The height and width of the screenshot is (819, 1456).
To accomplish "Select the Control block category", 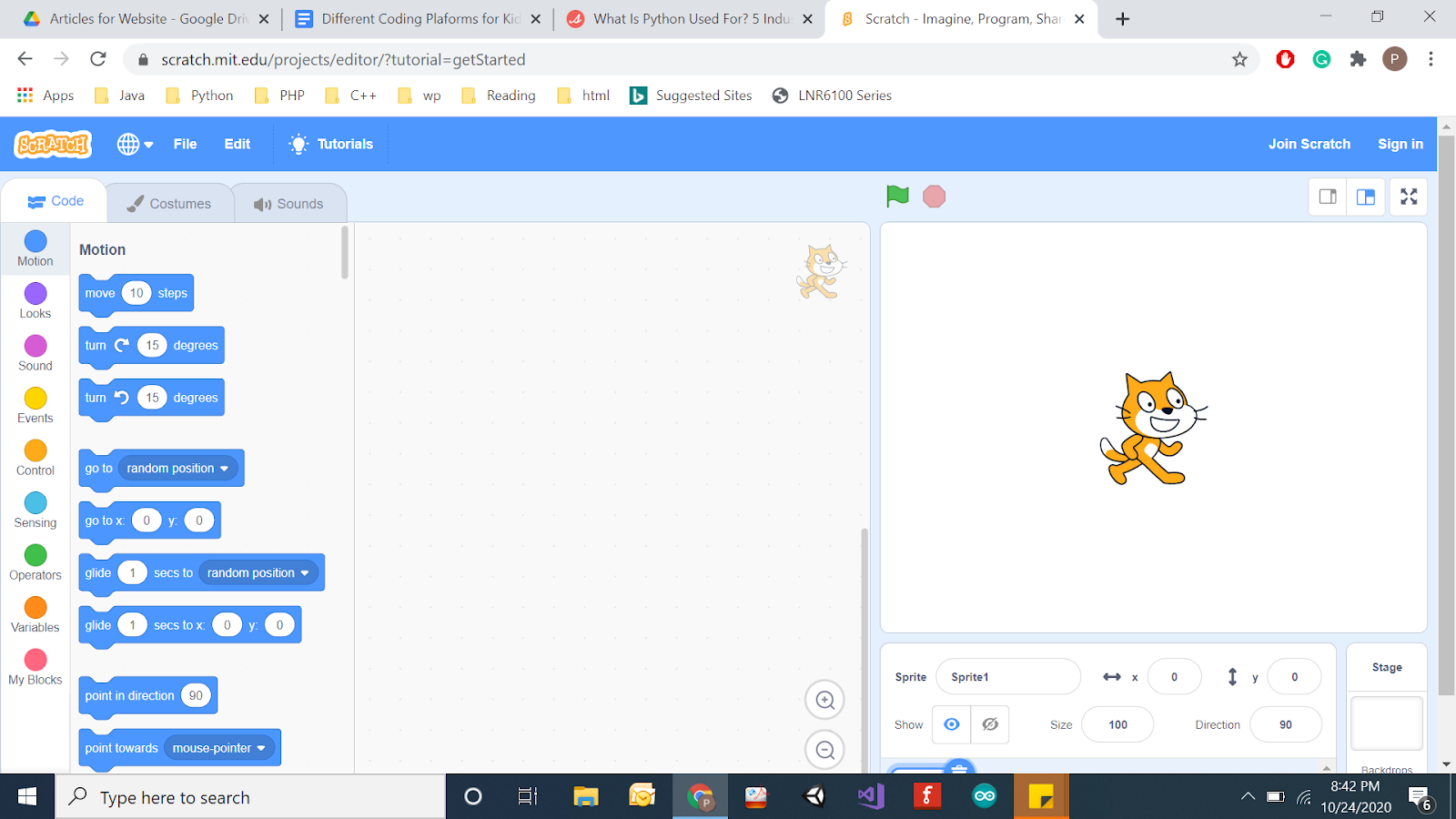I will (35, 458).
